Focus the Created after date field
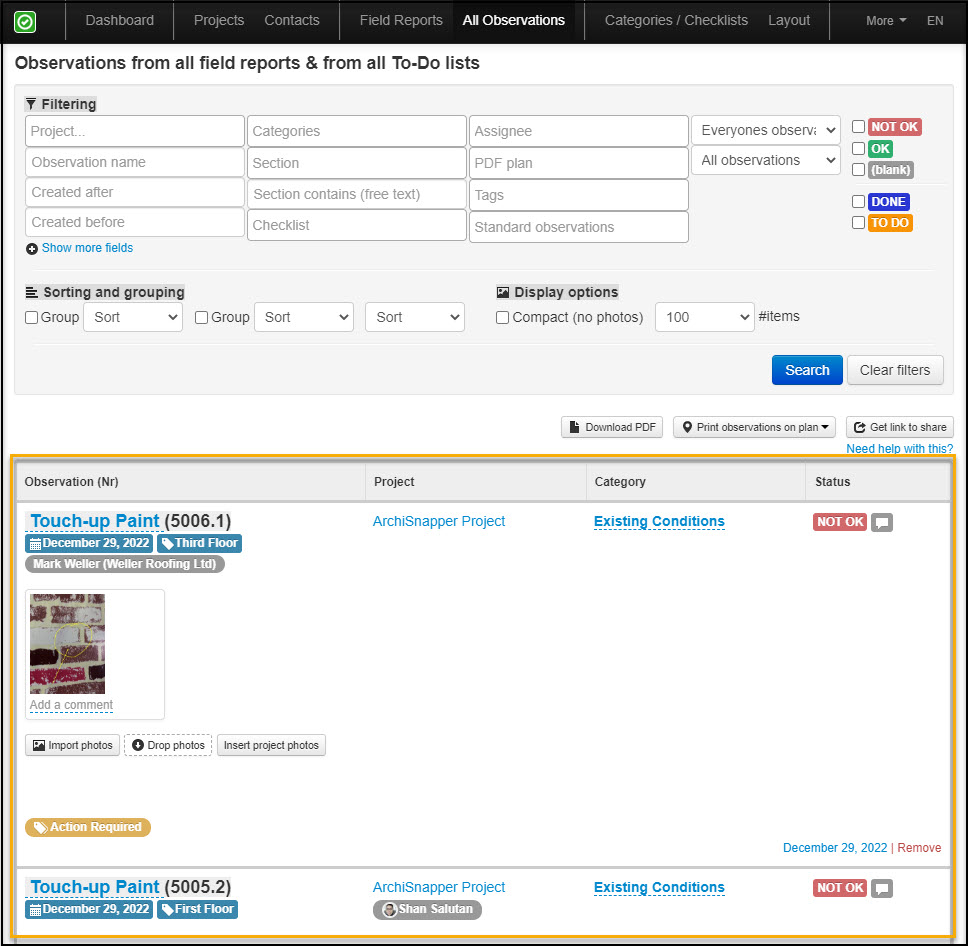This screenshot has width=968, height=946. tap(135, 193)
